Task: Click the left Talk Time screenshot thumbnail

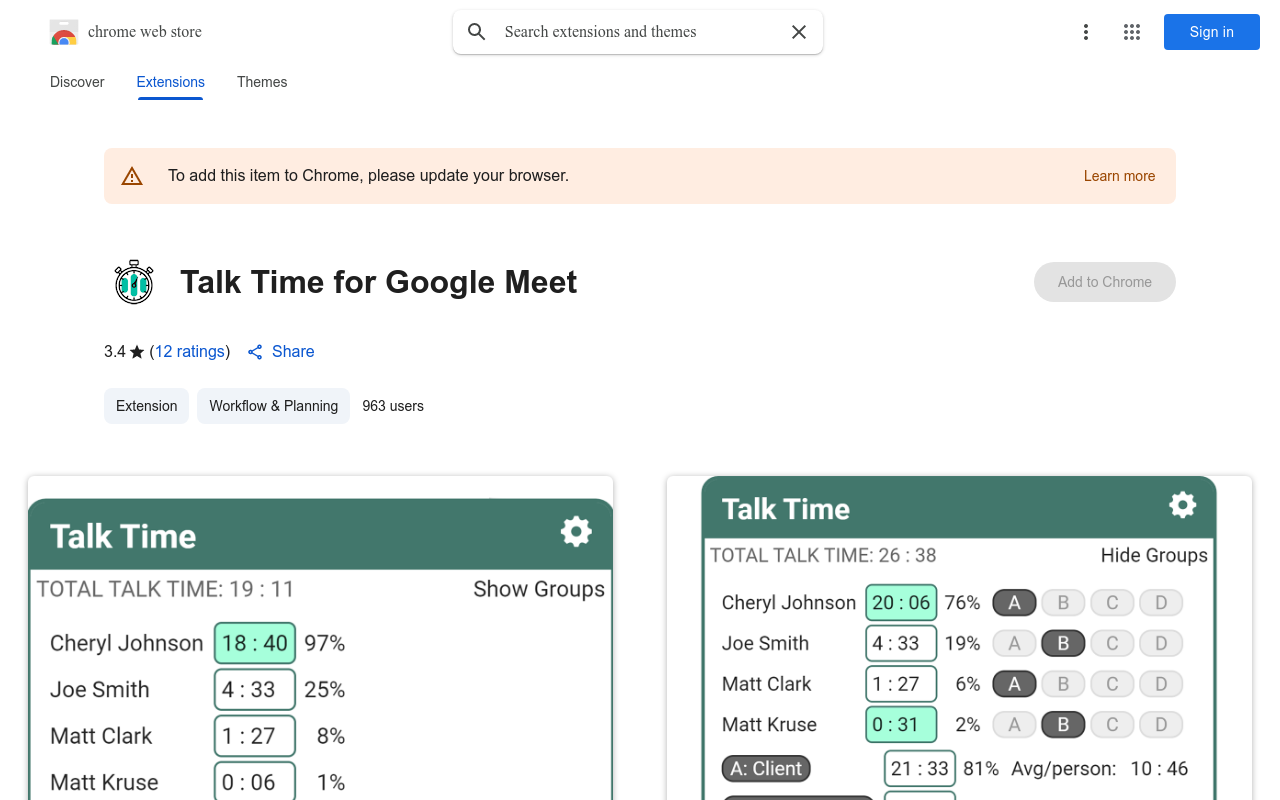Action: point(320,638)
